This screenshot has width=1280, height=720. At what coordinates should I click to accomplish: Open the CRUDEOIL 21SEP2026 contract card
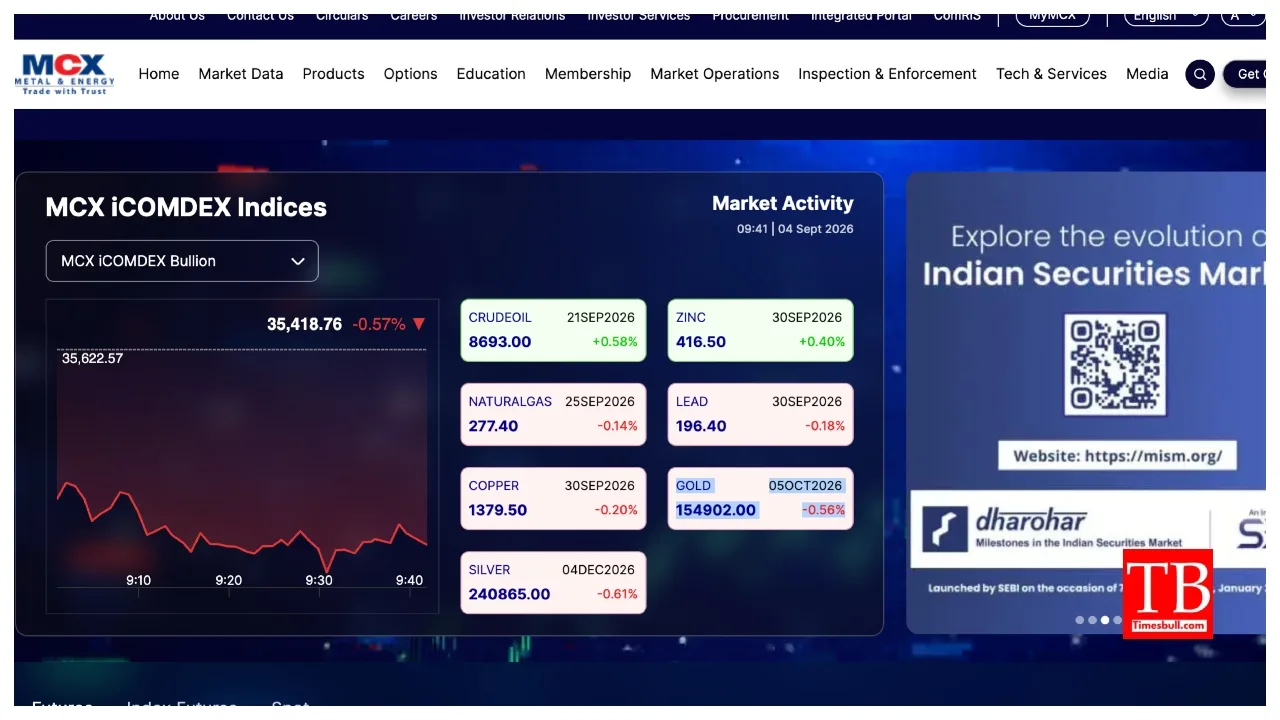[553, 330]
